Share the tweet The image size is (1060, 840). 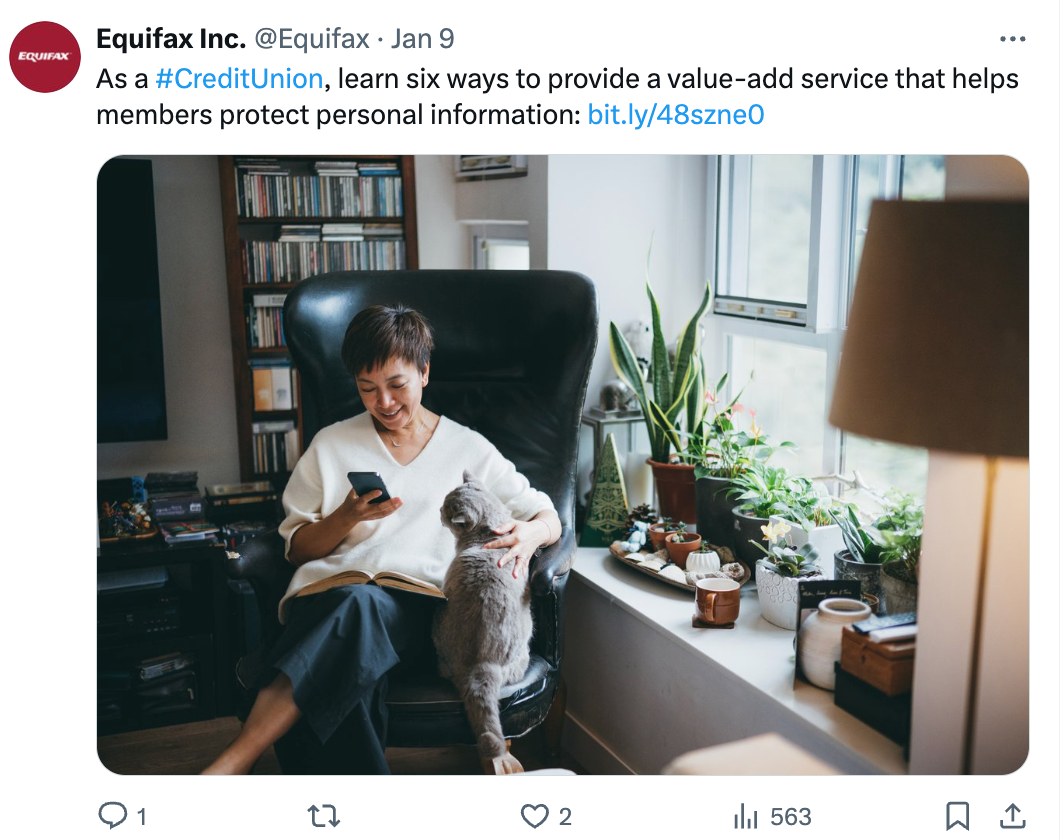pos(1013,816)
